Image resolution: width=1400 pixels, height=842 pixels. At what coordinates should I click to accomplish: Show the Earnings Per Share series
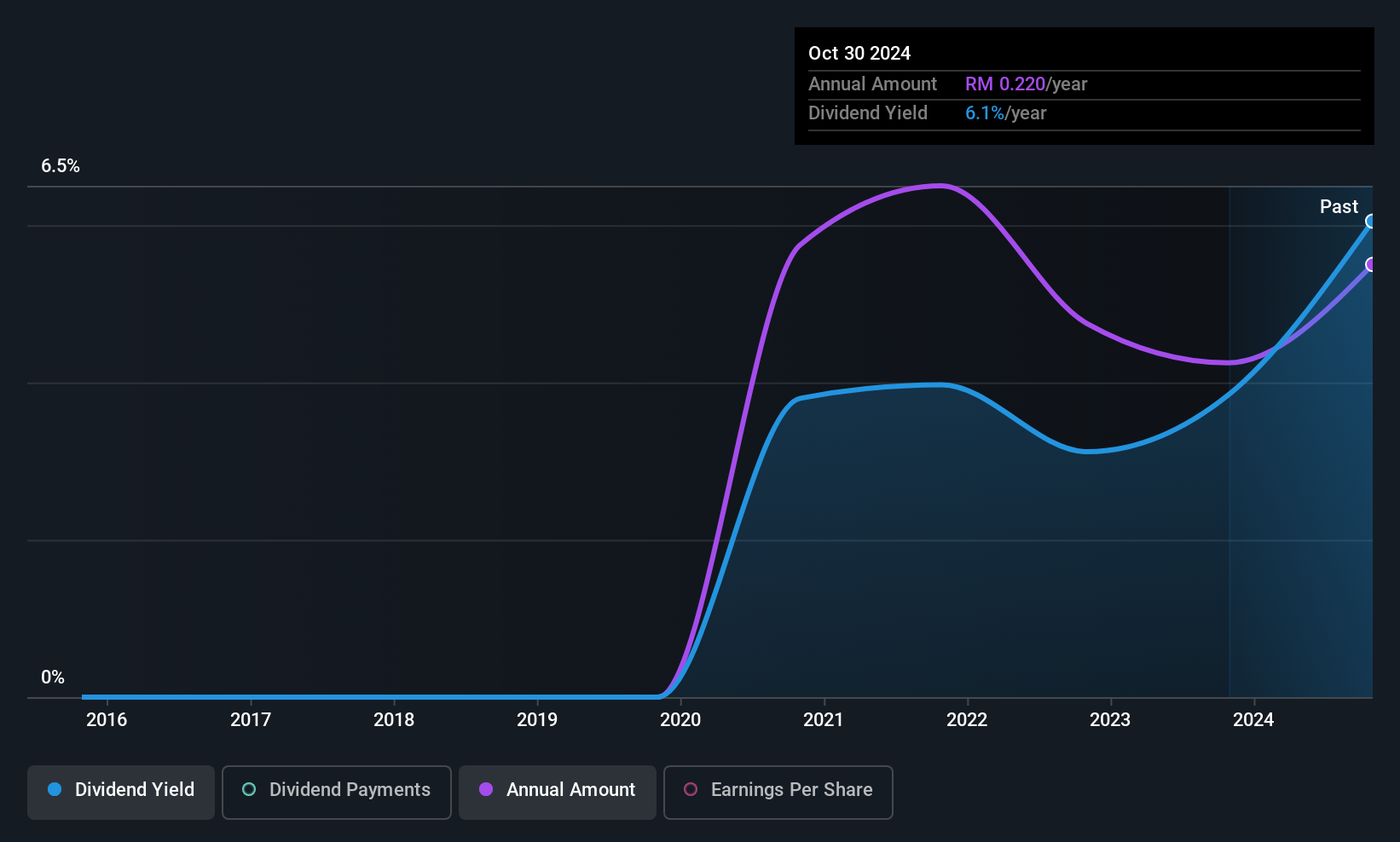778,790
